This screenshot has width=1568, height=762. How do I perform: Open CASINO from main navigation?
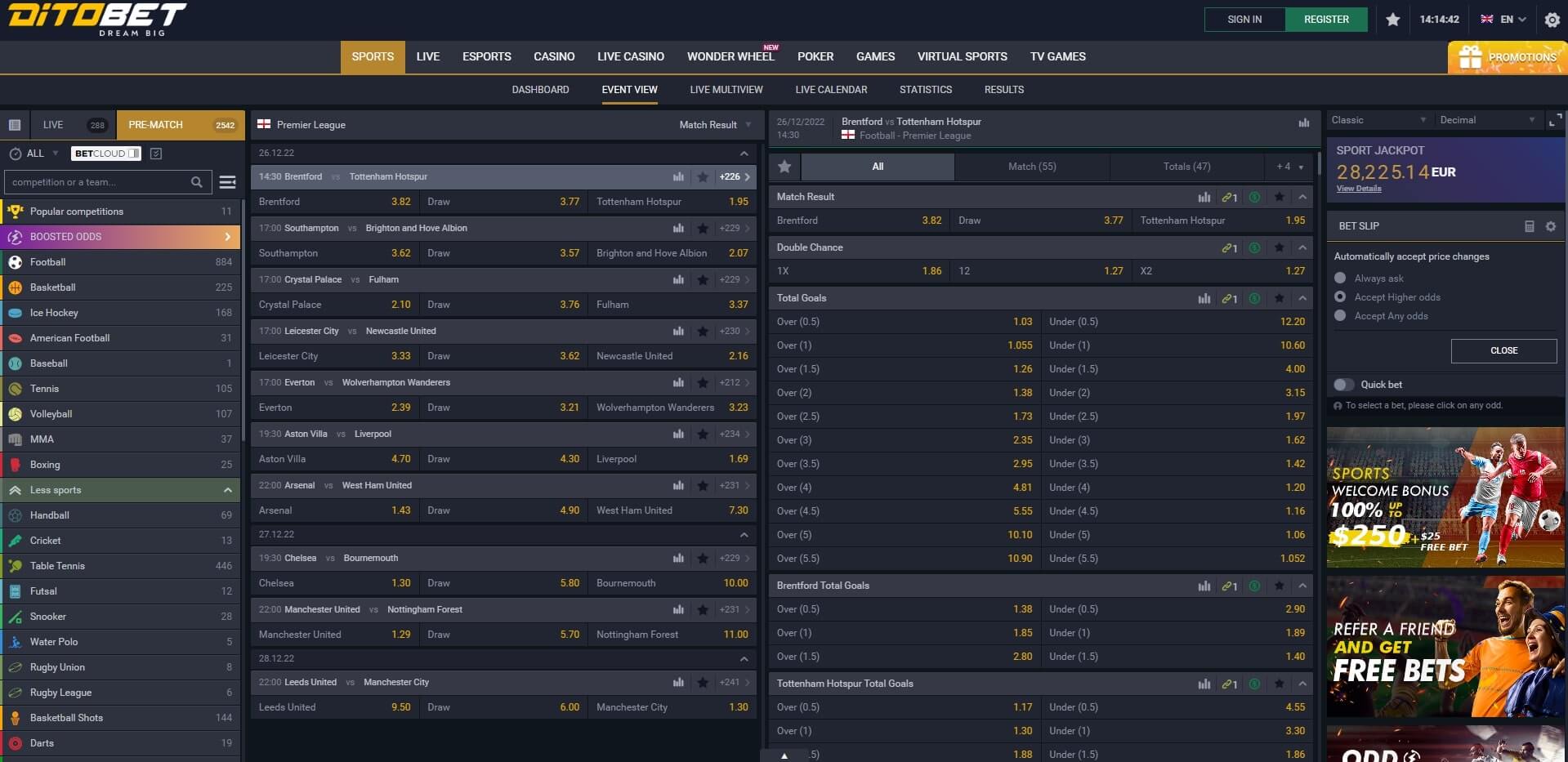554,57
